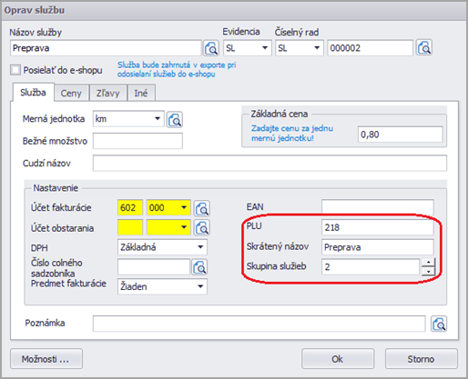This screenshot has height=379, width=468.
Task: Open lookup icon for Číslo colného sadzobníka
Action: click(x=199, y=267)
